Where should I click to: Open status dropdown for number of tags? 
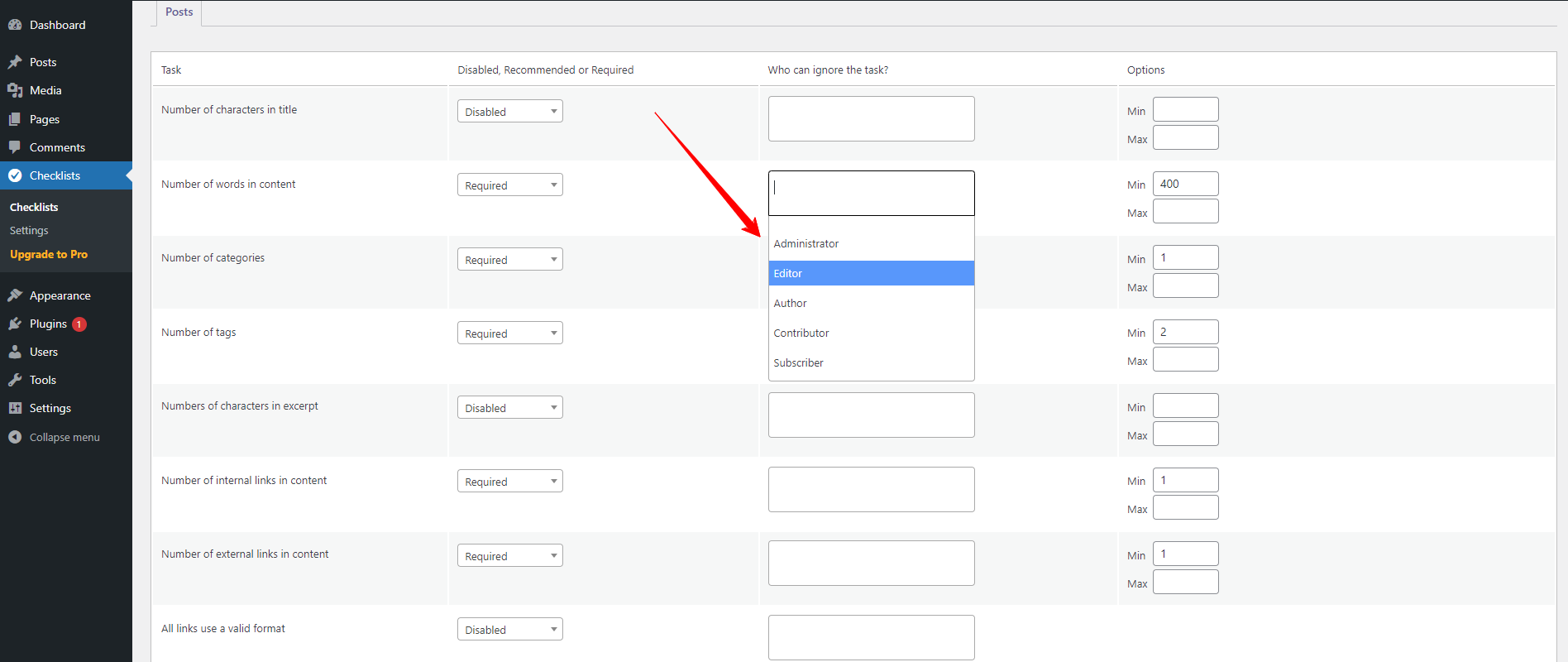point(510,333)
